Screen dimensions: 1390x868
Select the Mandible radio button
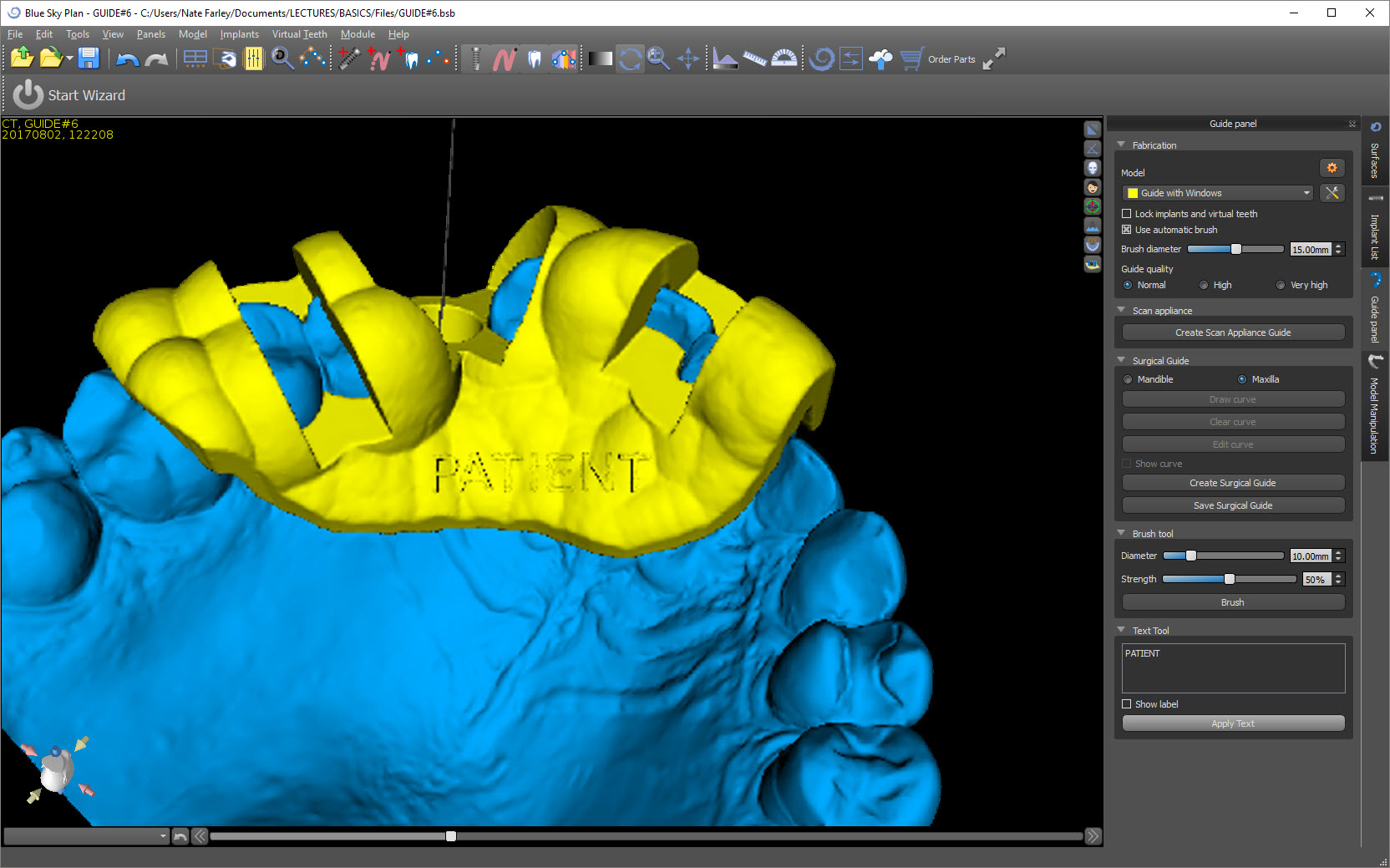click(1128, 379)
